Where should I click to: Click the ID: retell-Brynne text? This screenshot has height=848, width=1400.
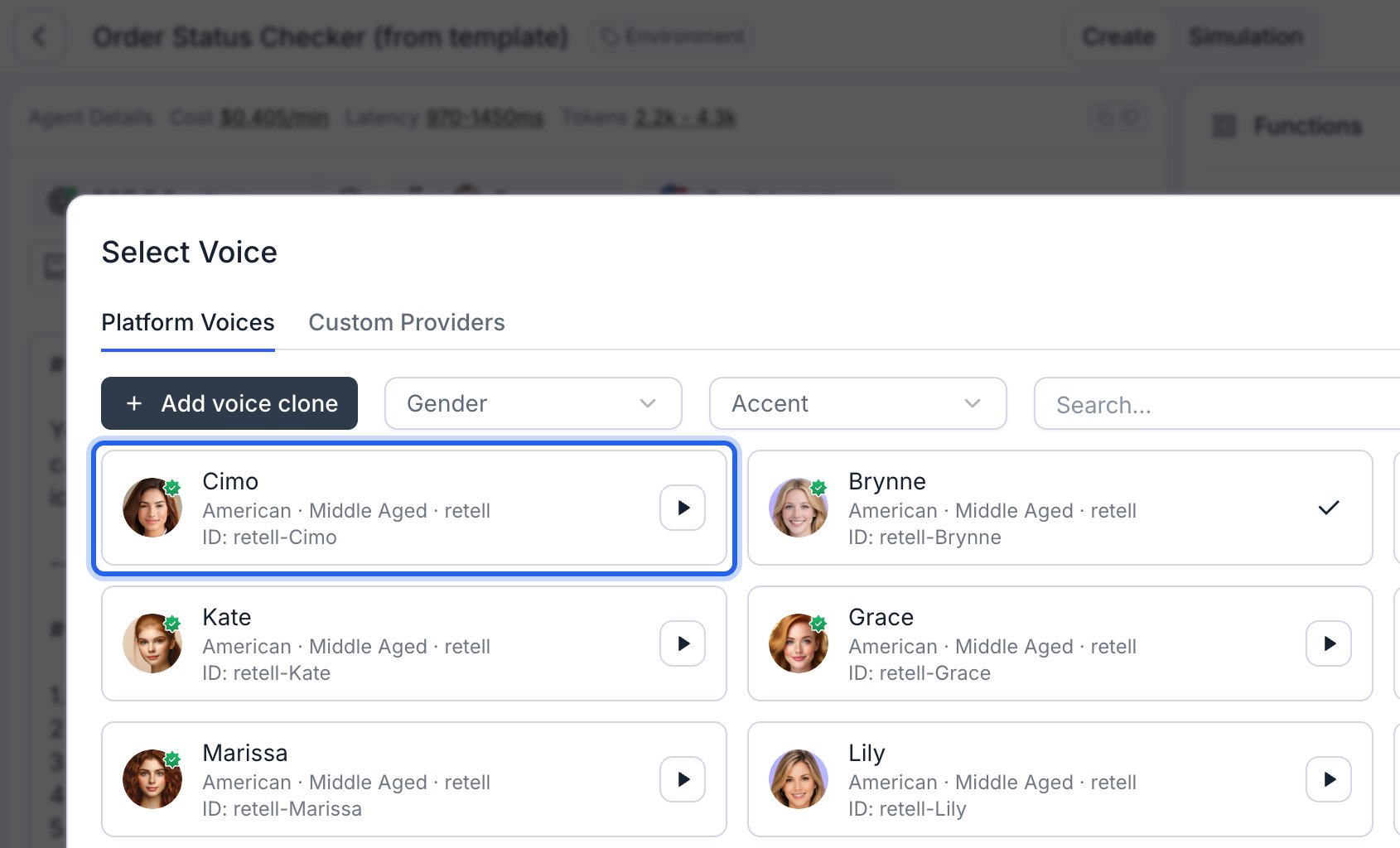(924, 537)
